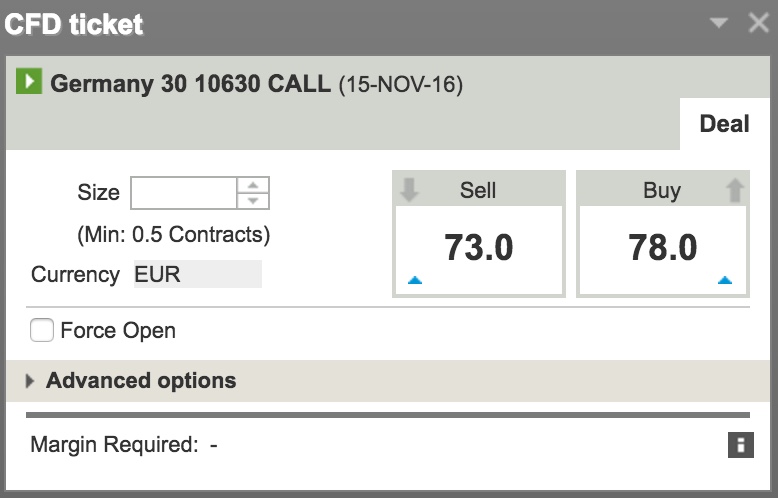Focus the Size input field

[184, 192]
